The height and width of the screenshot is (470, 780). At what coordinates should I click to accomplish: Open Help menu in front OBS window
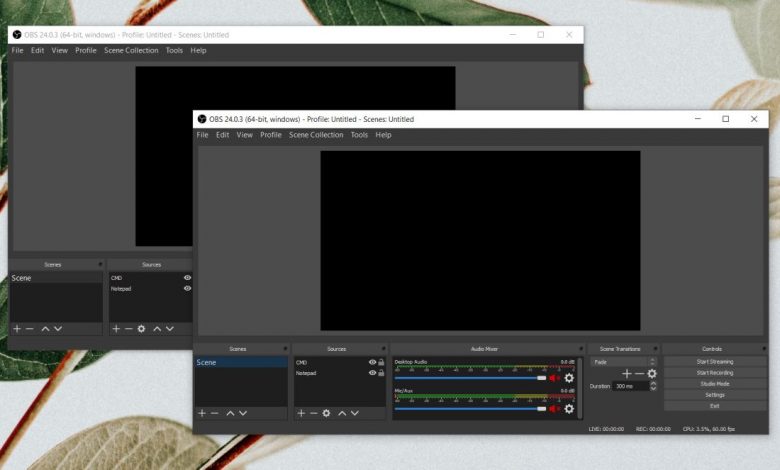tap(383, 135)
